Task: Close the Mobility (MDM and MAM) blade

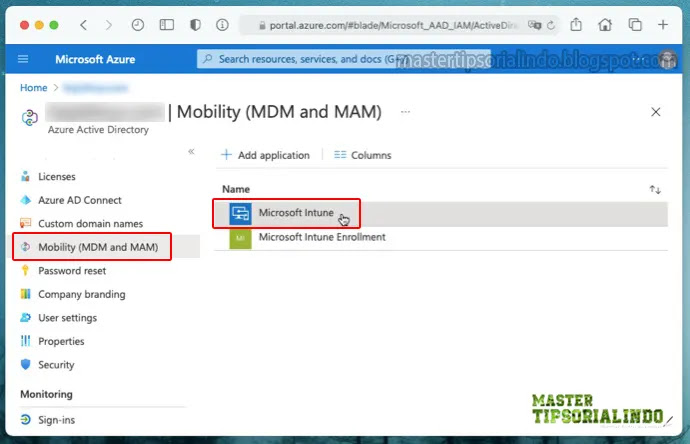Action: 656,112
